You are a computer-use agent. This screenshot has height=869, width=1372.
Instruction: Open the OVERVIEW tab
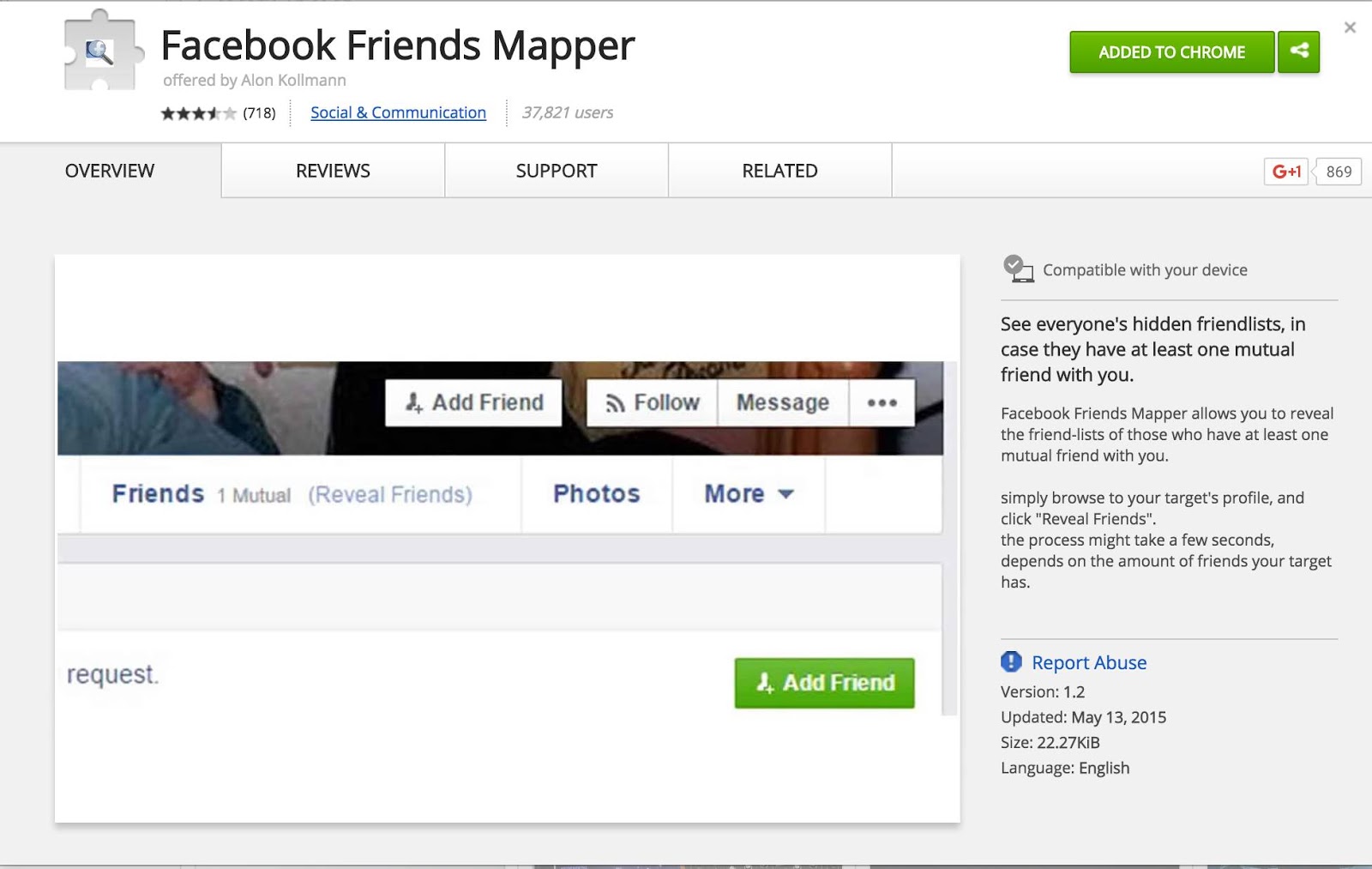[x=110, y=171]
